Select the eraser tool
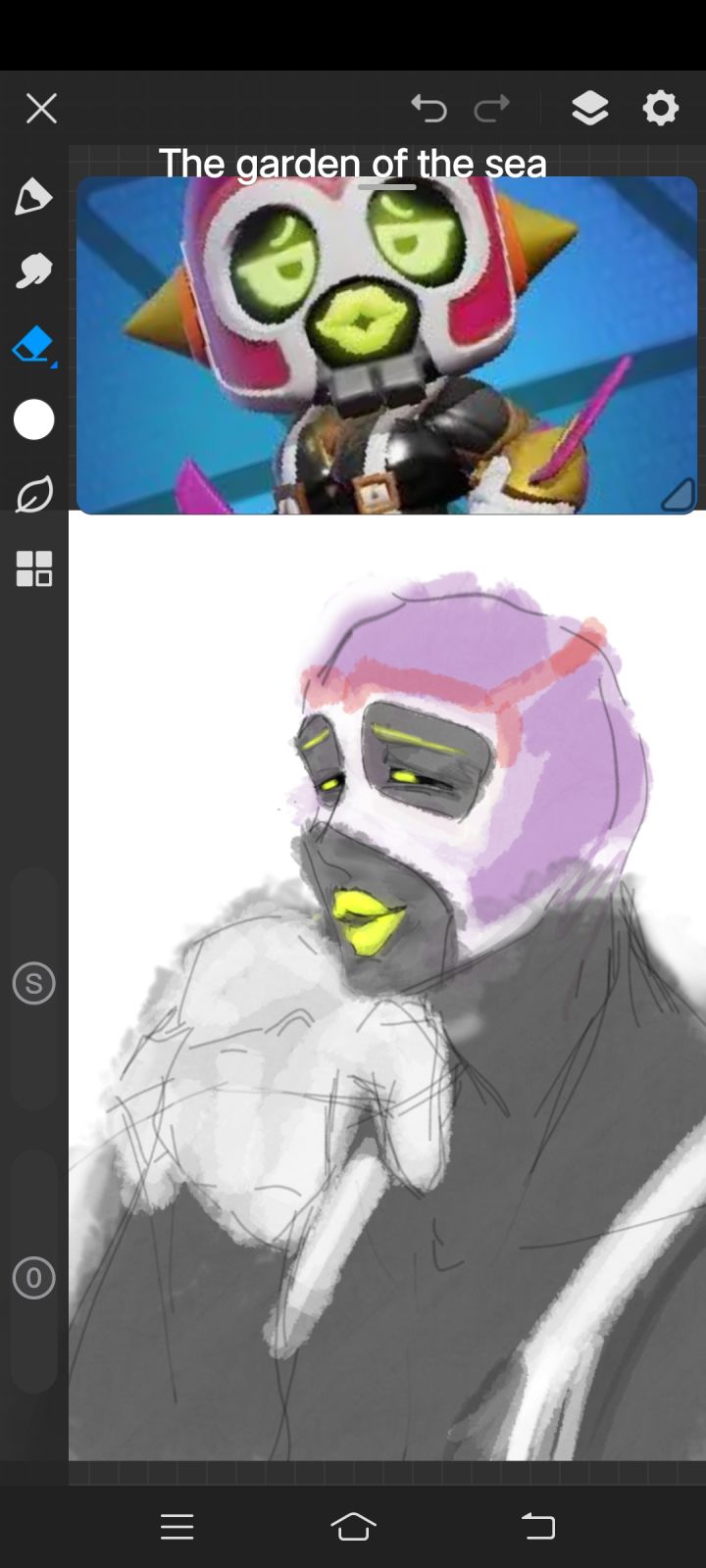The image size is (706, 1568). point(32,345)
